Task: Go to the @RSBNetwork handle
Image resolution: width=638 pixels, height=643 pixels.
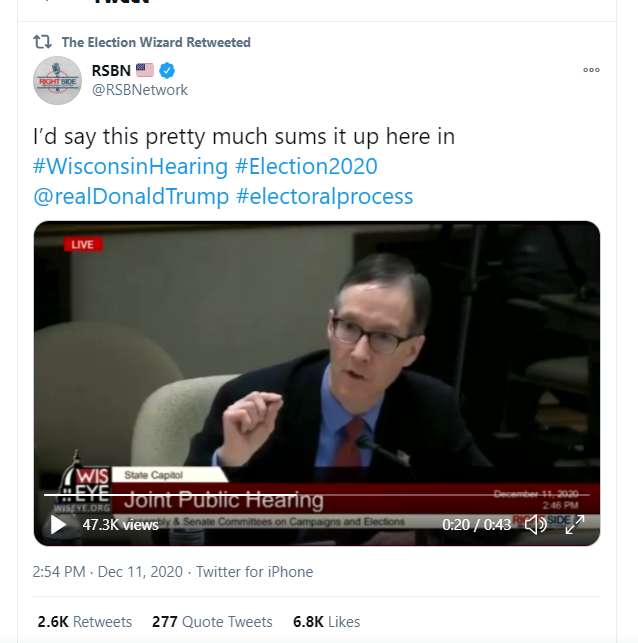Action: tap(139, 90)
